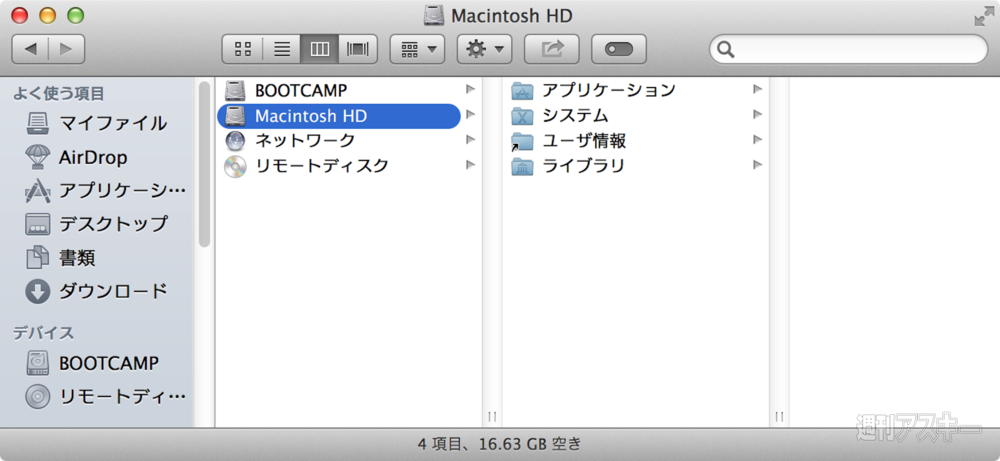This screenshot has height=461, width=1000.
Task: Click the よく使う項目 sidebar heading
Action: 59,94
